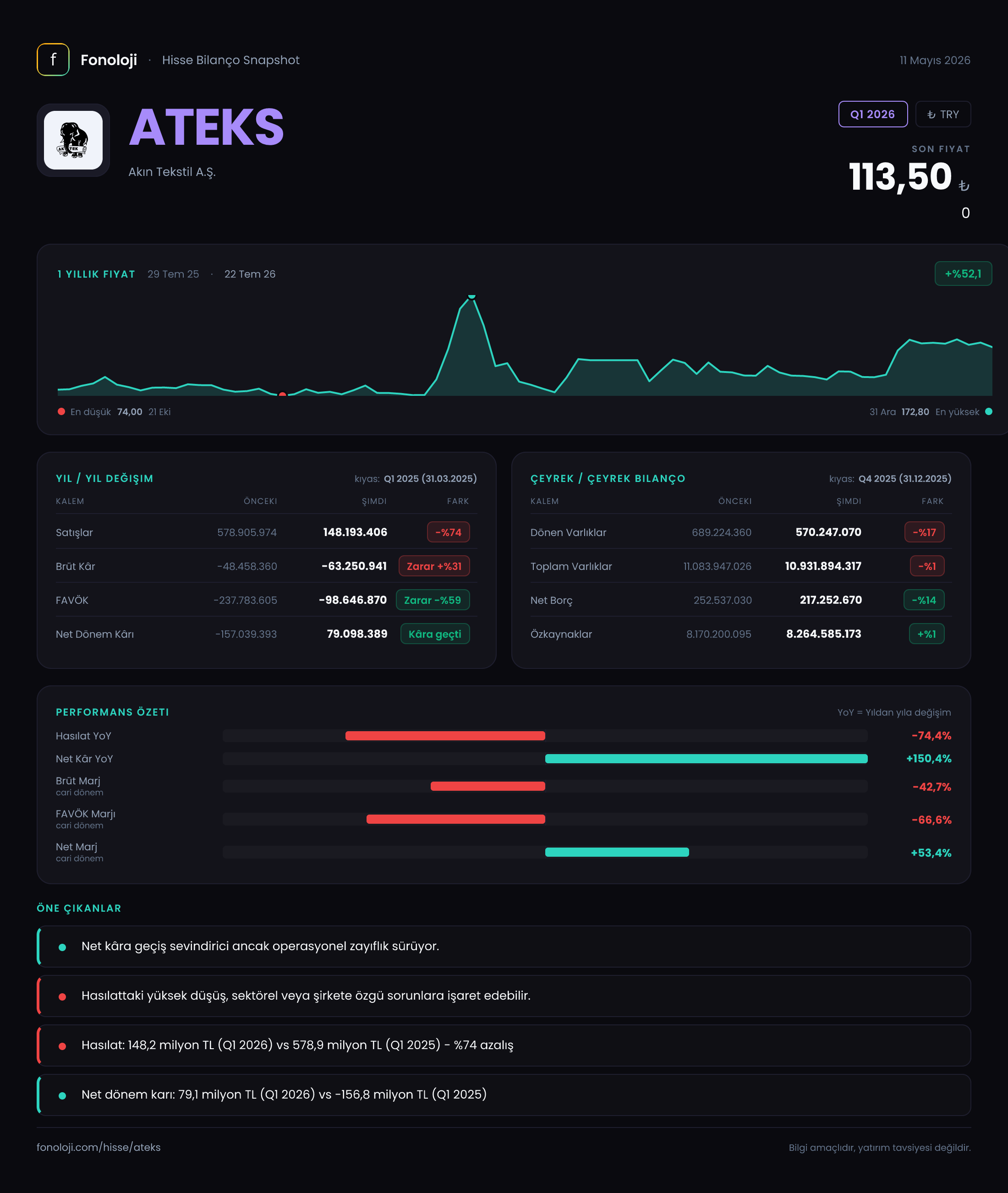Select the Q1 2026 period badge
Viewport: 1008px width, 1193px height.
(x=872, y=114)
